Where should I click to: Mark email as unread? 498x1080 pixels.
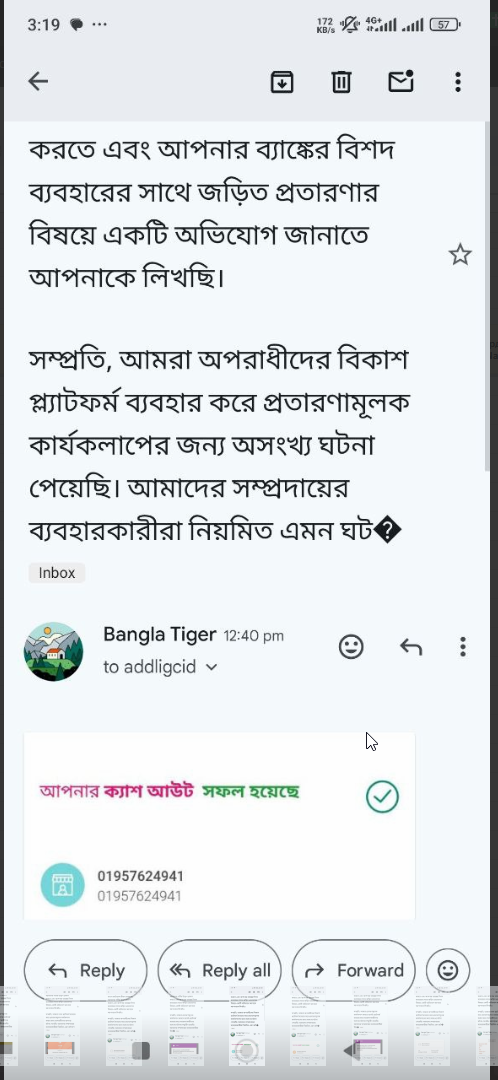coord(401,81)
